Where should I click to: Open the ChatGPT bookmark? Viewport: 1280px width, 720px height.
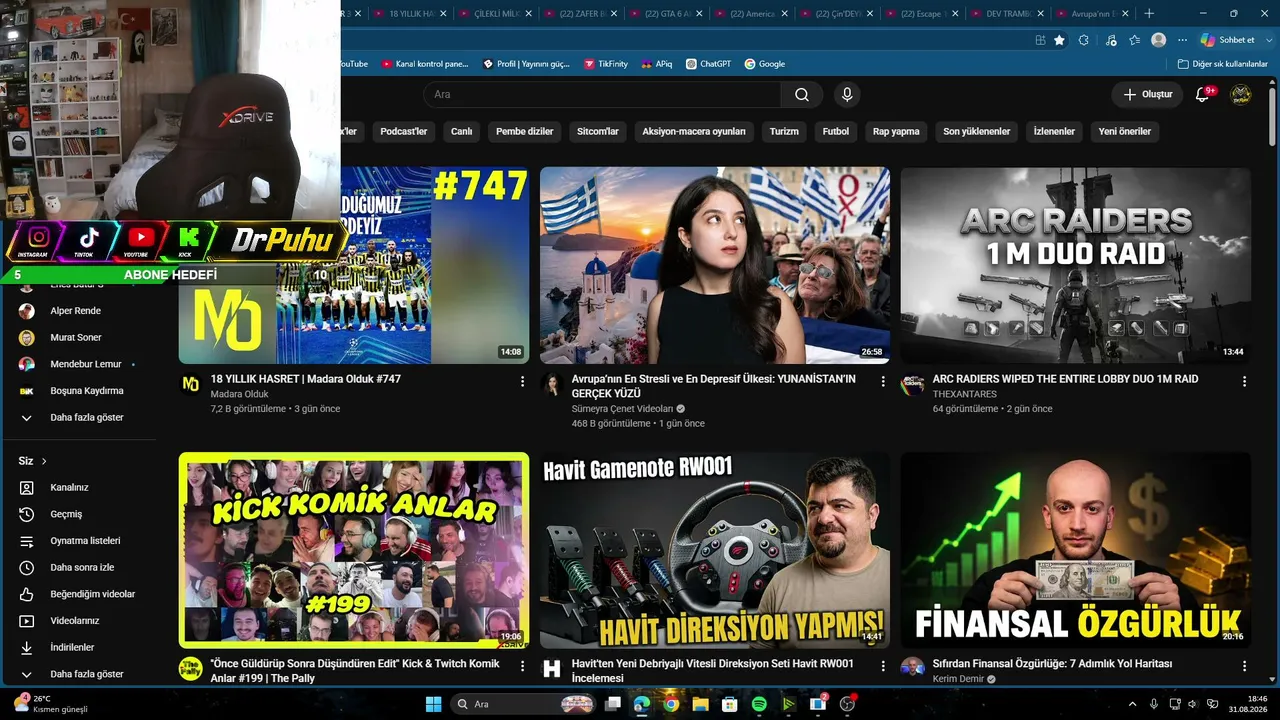click(x=709, y=64)
